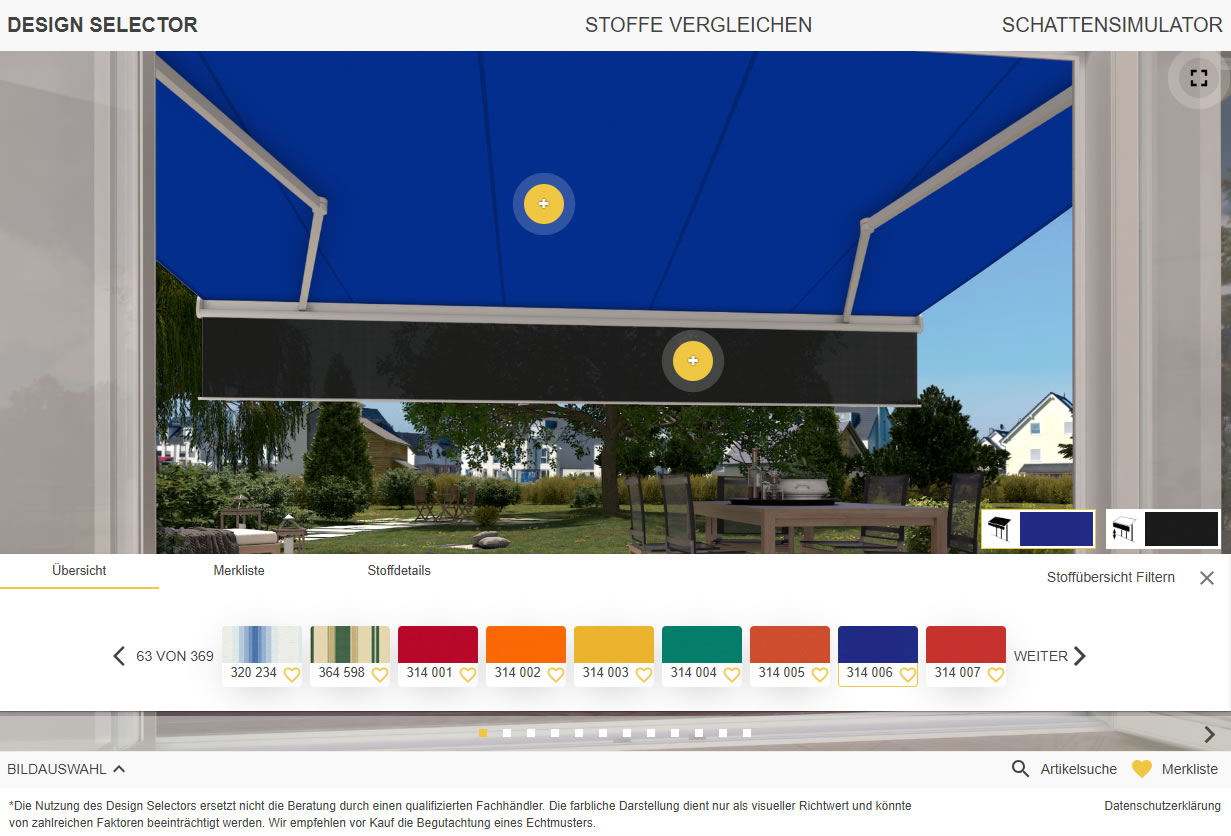Go back with the left chevron arrow
Screen dimensions: 1231x836
(118, 656)
